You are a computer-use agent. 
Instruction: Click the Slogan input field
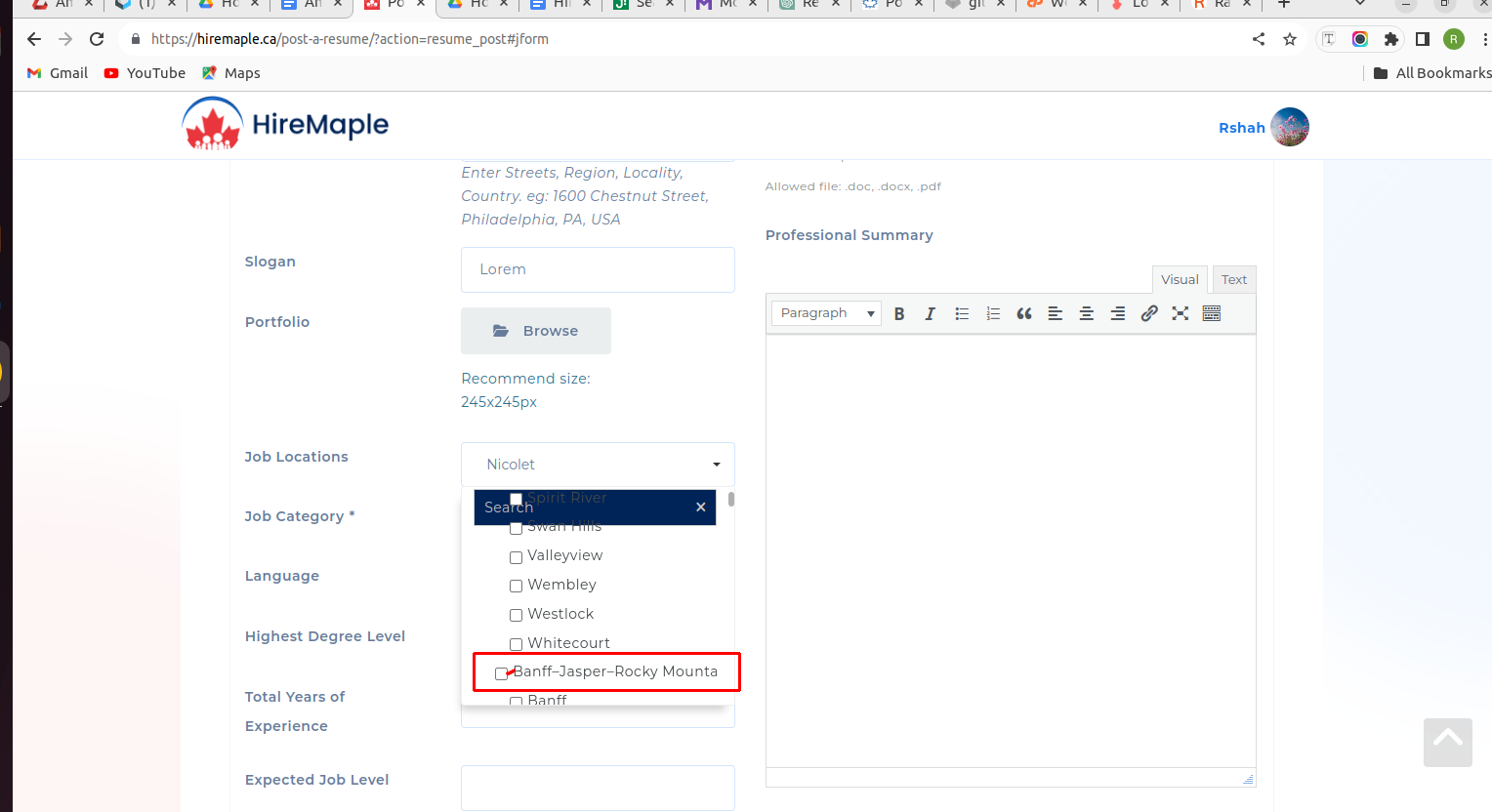[x=598, y=269]
